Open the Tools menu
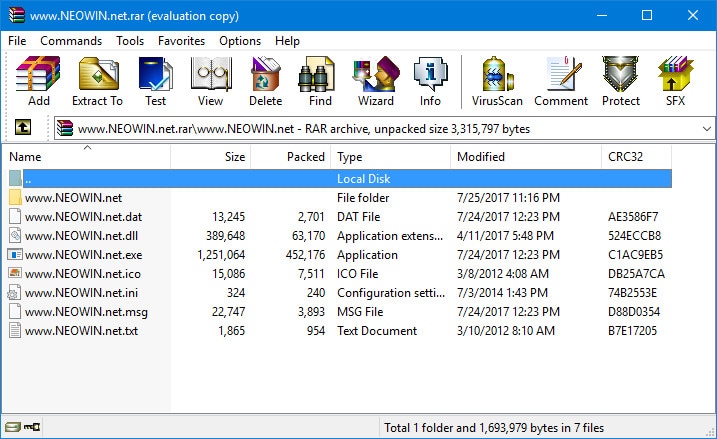Screen dimensions: 717x439 coord(130,41)
